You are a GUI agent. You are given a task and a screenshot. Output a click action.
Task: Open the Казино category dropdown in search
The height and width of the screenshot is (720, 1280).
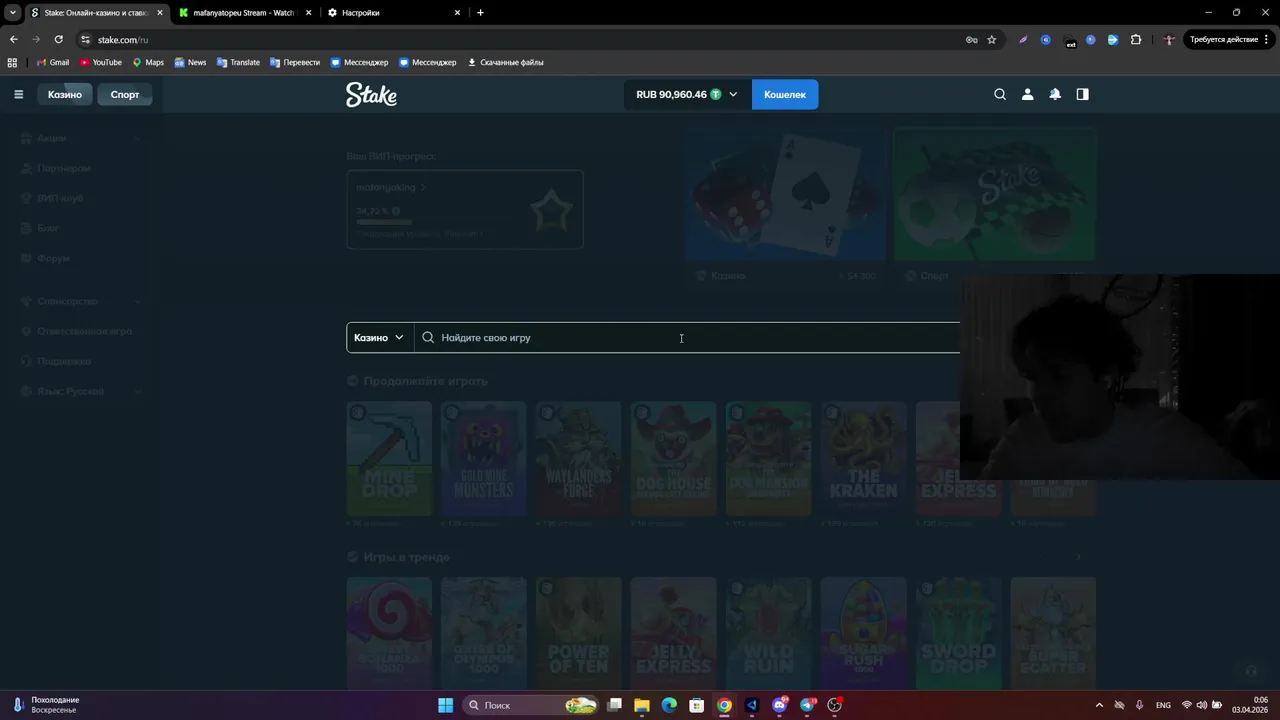379,337
